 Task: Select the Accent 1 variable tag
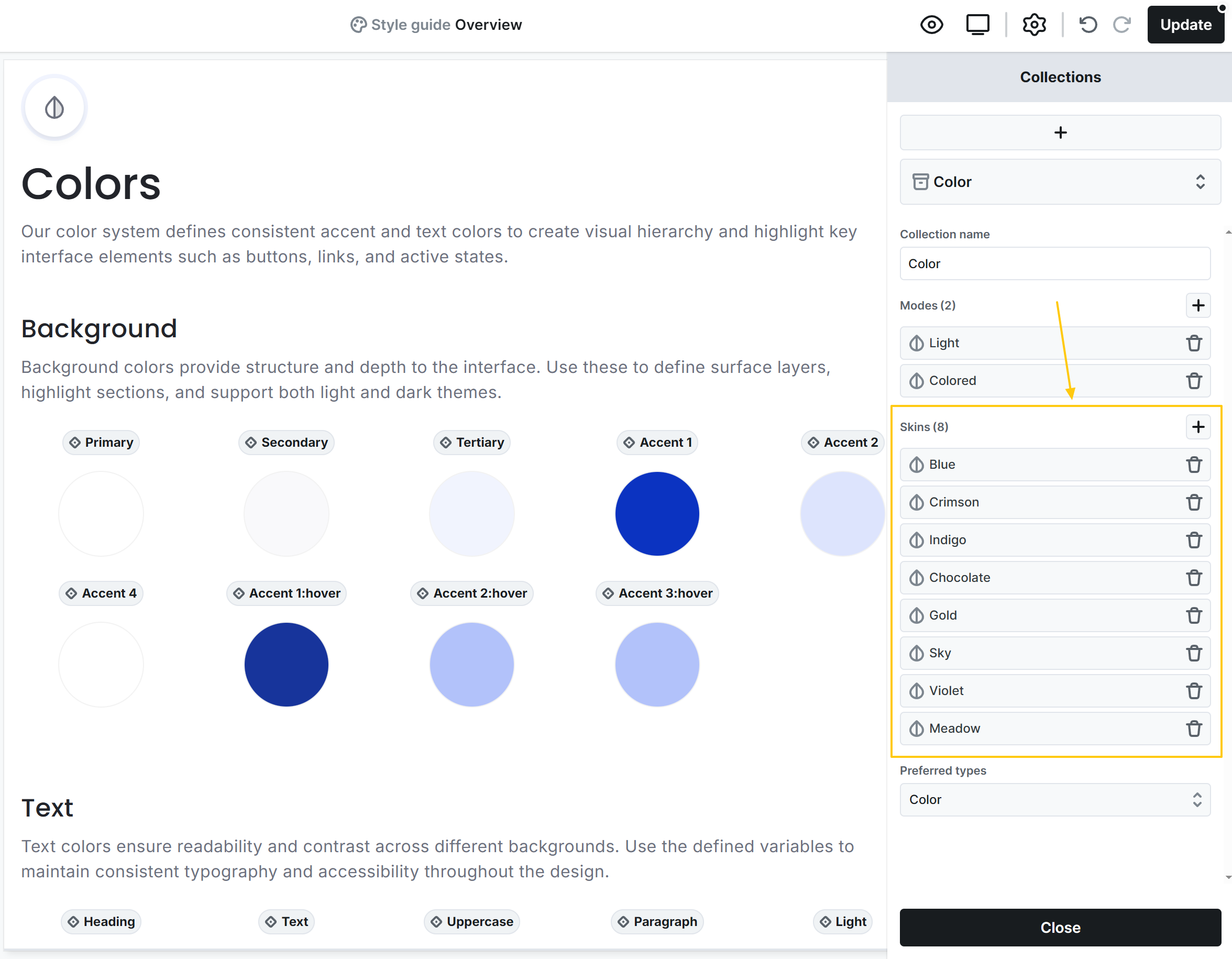coord(657,442)
